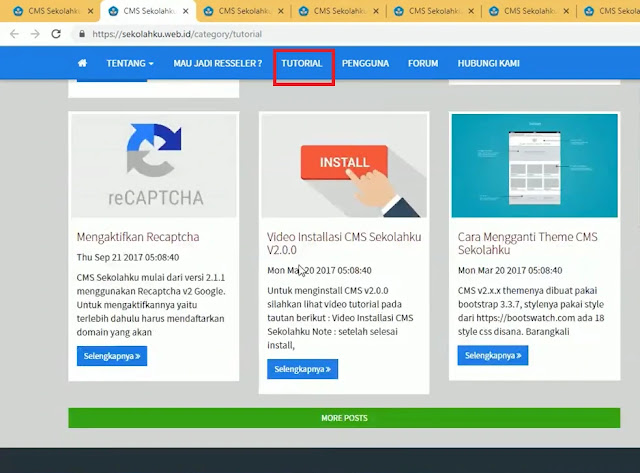Open the FORUM menu item
Image resolution: width=640 pixels, height=473 pixels.
(423, 63)
